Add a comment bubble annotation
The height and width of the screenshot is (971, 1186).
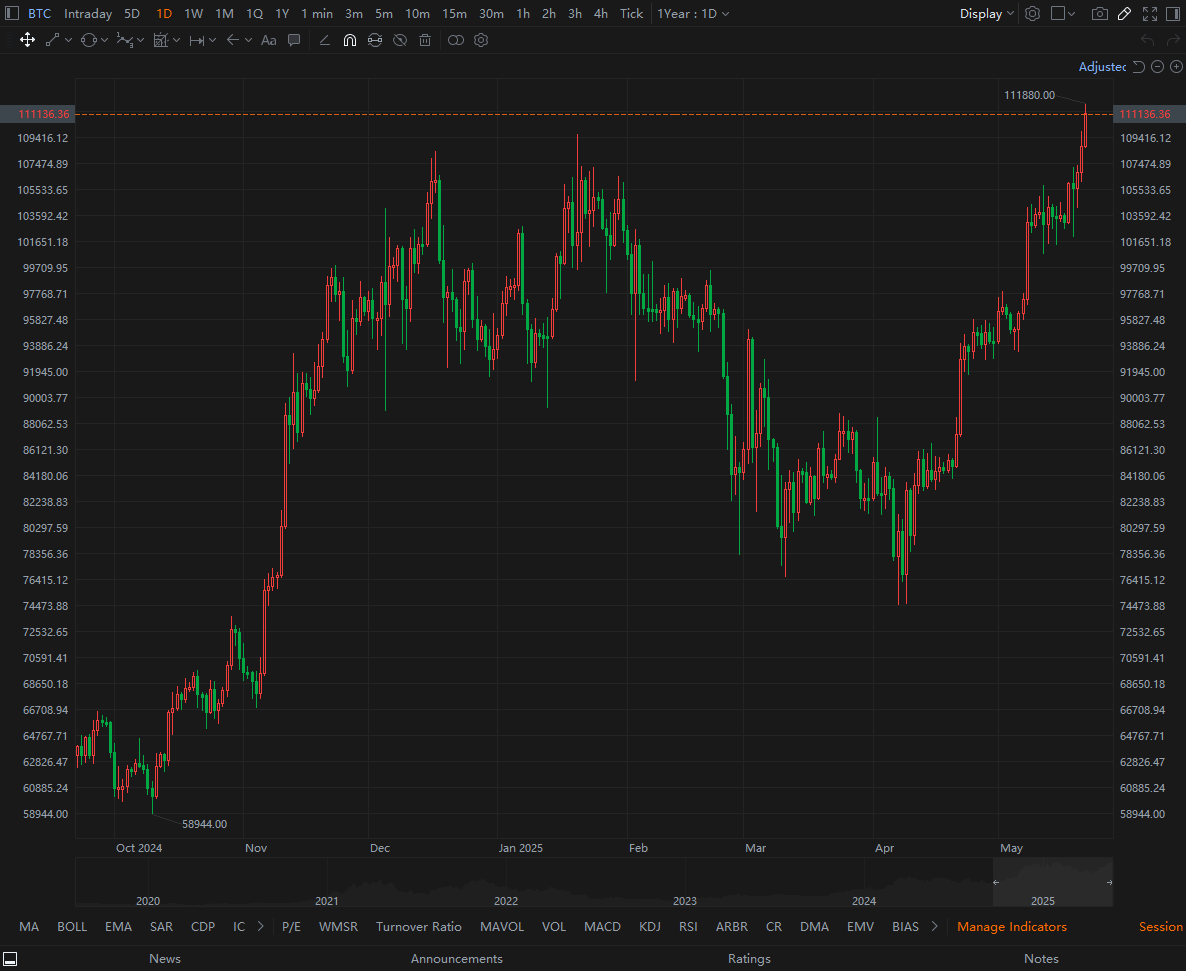294,40
